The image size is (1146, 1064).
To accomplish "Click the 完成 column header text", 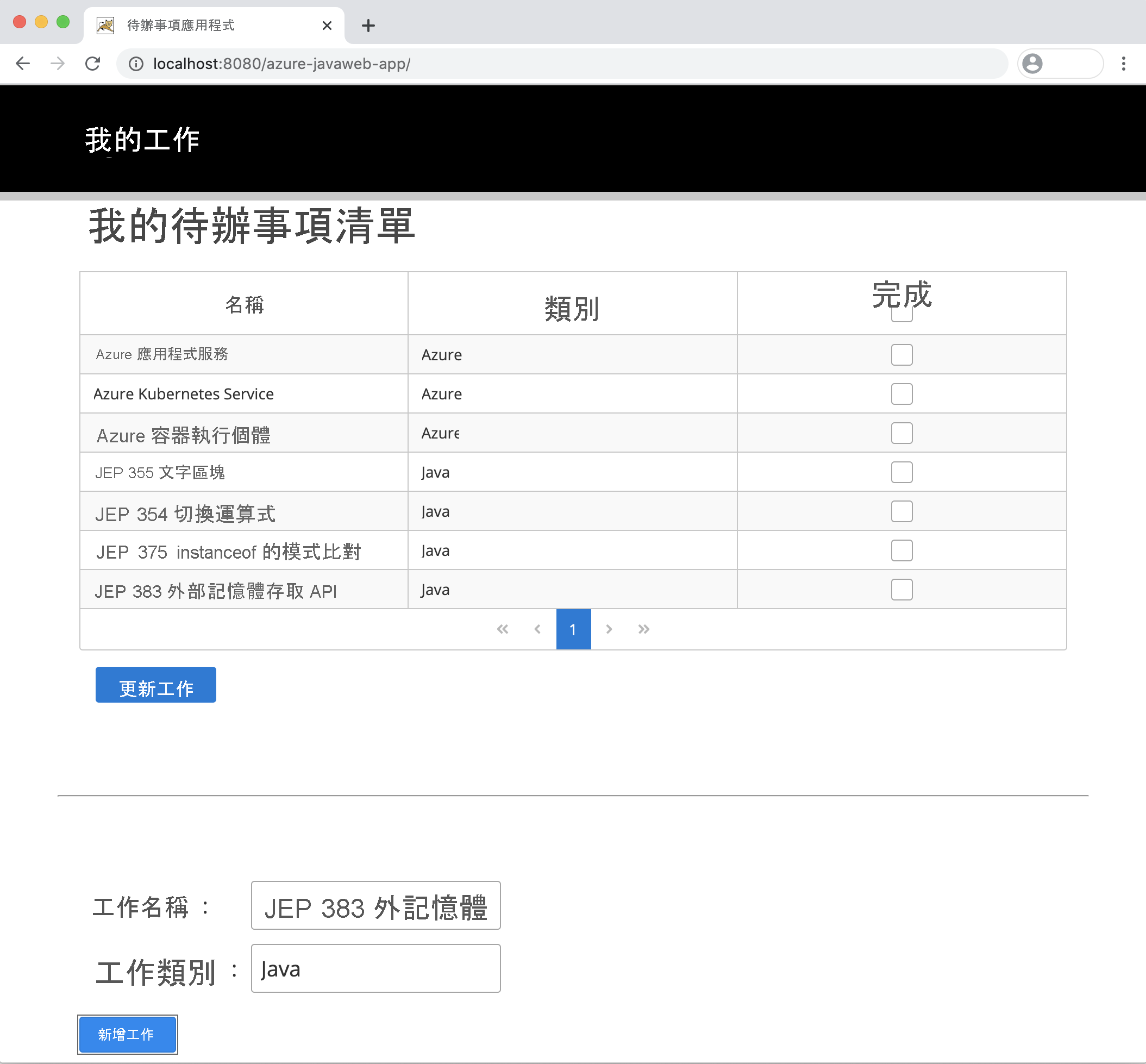I will [901, 294].
